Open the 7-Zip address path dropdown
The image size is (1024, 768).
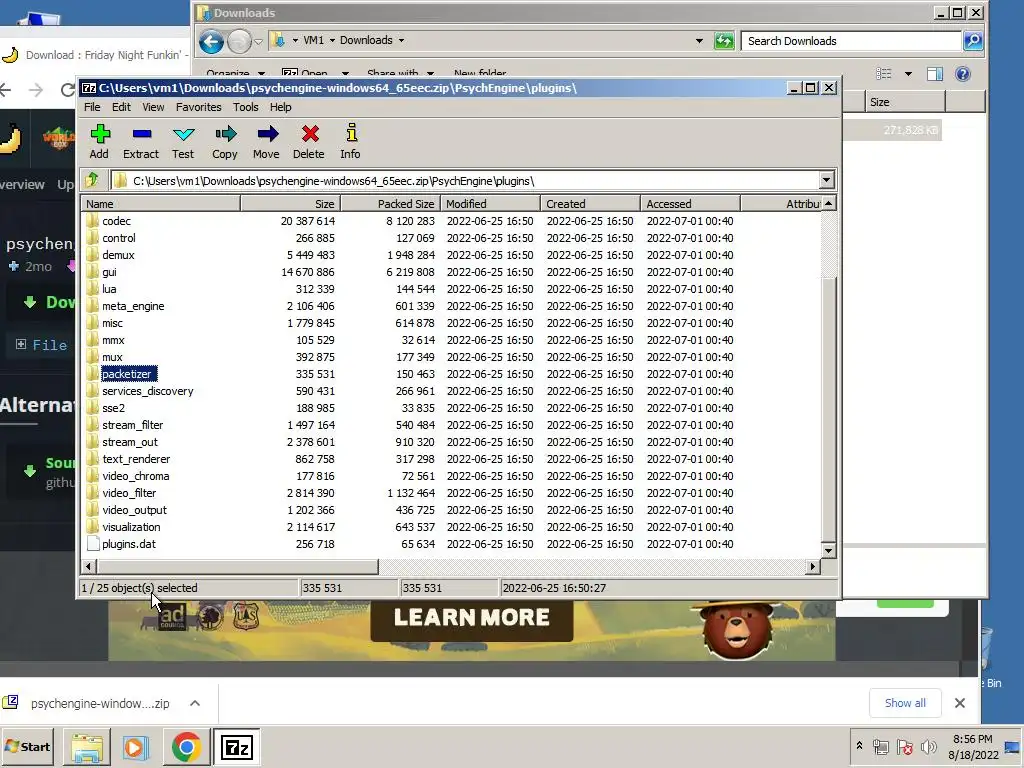(826, 180)
